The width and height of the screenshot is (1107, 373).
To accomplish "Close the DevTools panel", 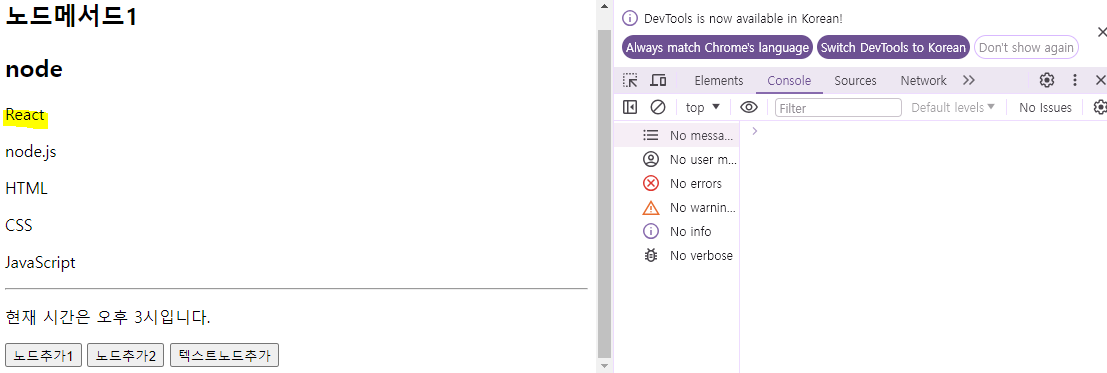I will pyautogui.click(x=1101, y=81).
